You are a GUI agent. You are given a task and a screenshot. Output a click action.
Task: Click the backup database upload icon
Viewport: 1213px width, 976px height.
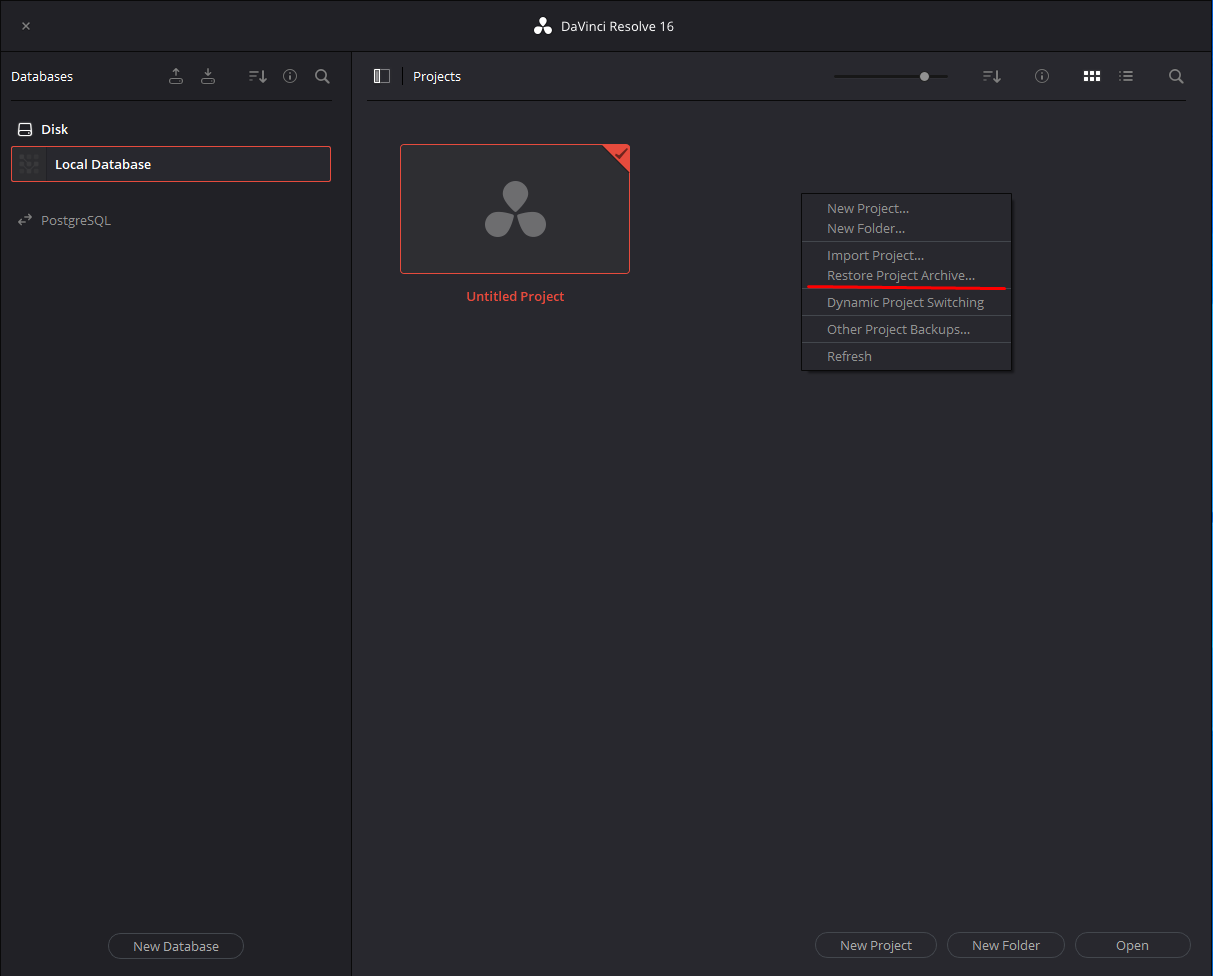point(176,76)
